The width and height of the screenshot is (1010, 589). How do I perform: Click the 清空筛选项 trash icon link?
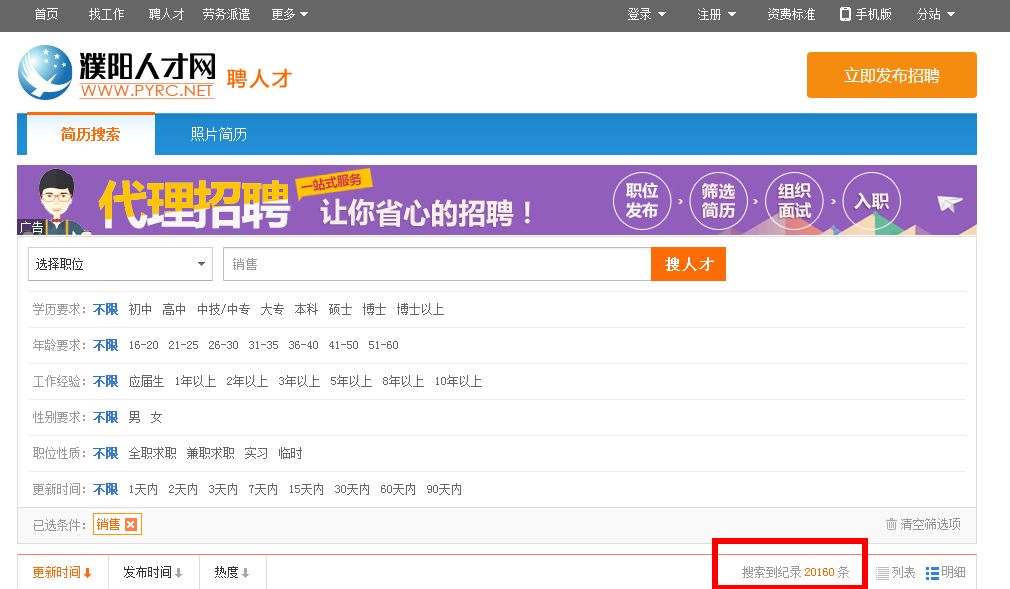pos(923,525)
